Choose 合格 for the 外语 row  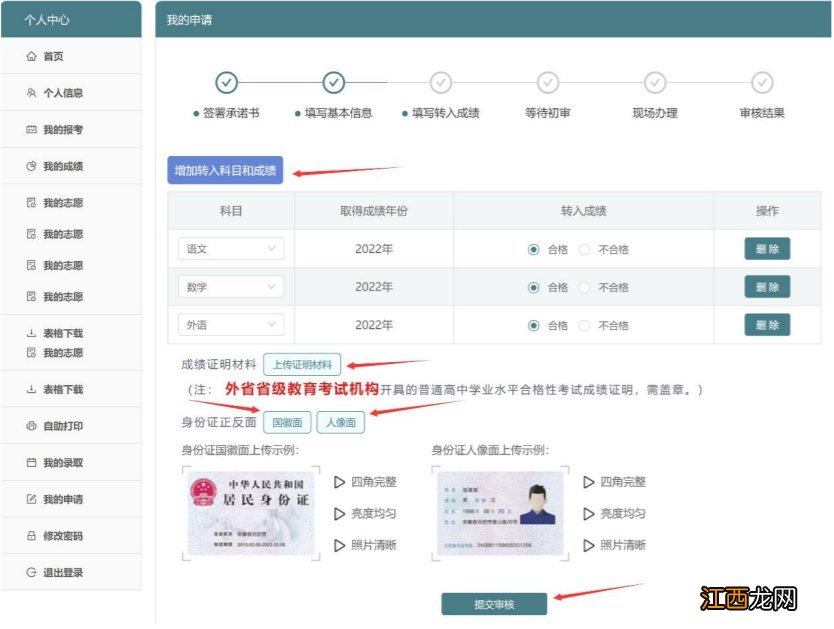[x=535, y=324]
